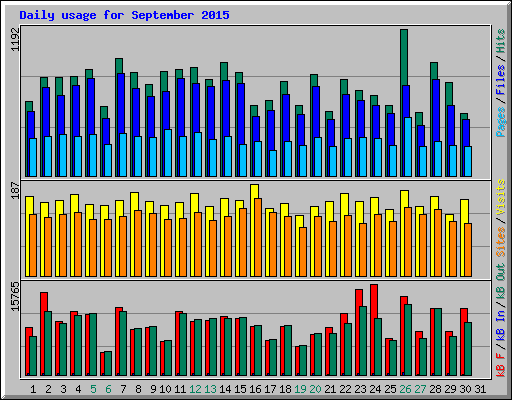Click day label 10 on the x-axis
This screenshot has height=400, width=512.
coord(165,389)
